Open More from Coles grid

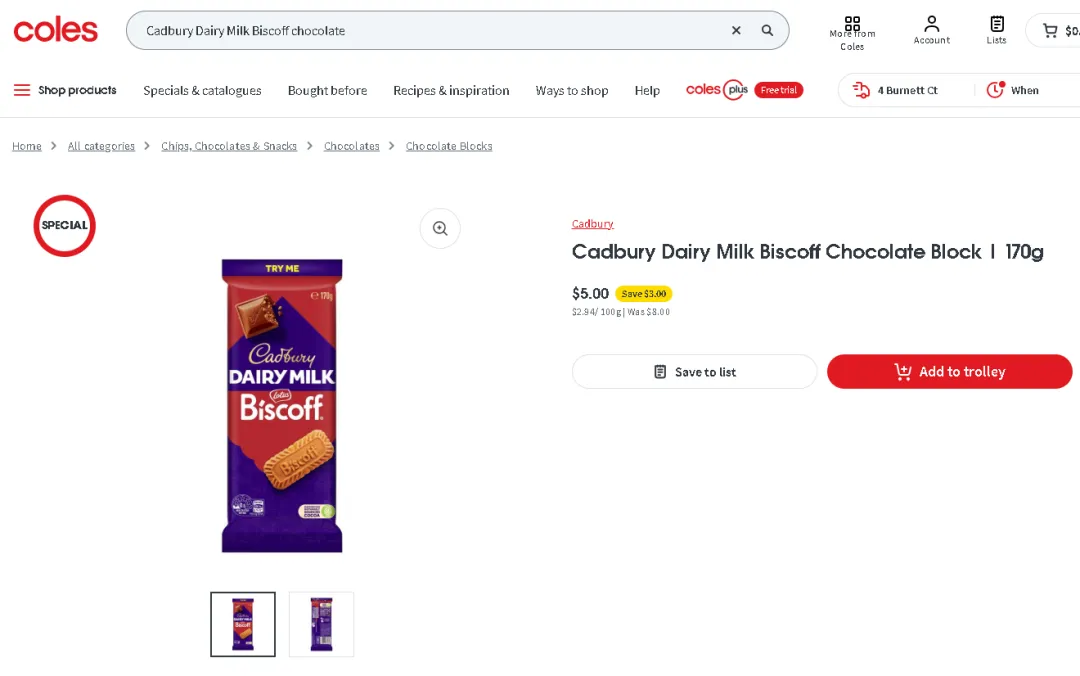tap(852, 30)
